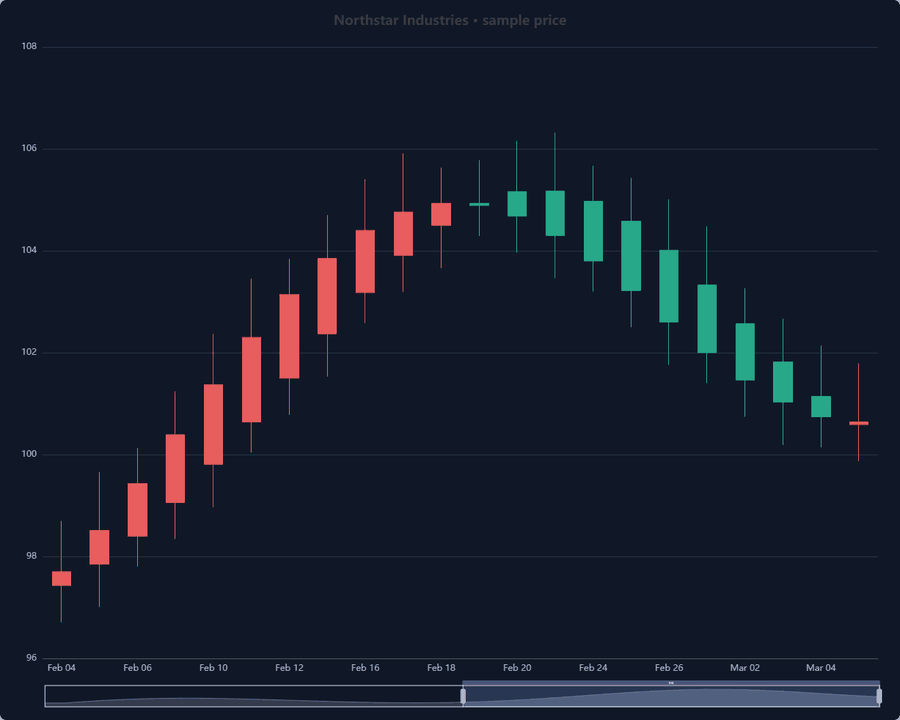This screenshot has width=900, height=720.
Task: Click the green candlestick for Mar 02
Action: point(745,351)
